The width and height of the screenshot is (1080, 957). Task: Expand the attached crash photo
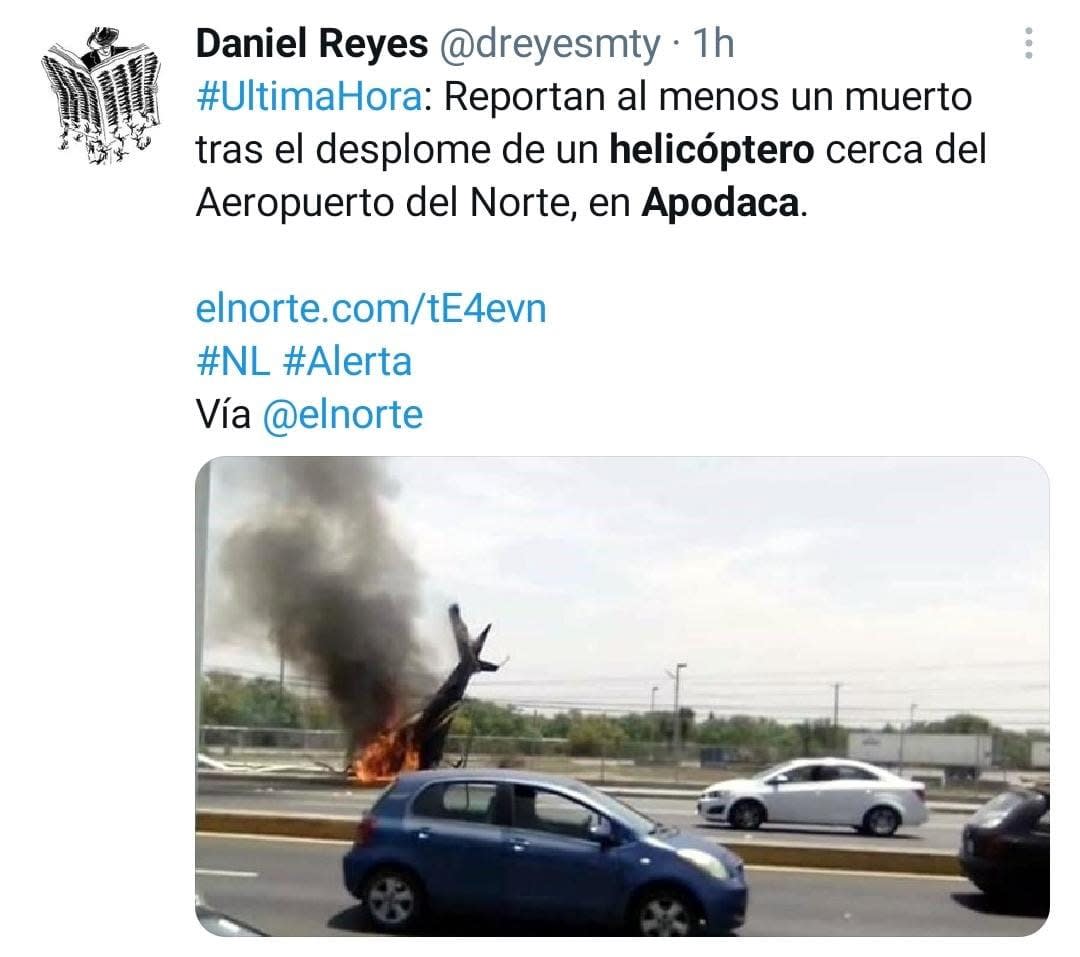[x=622, y=696]
